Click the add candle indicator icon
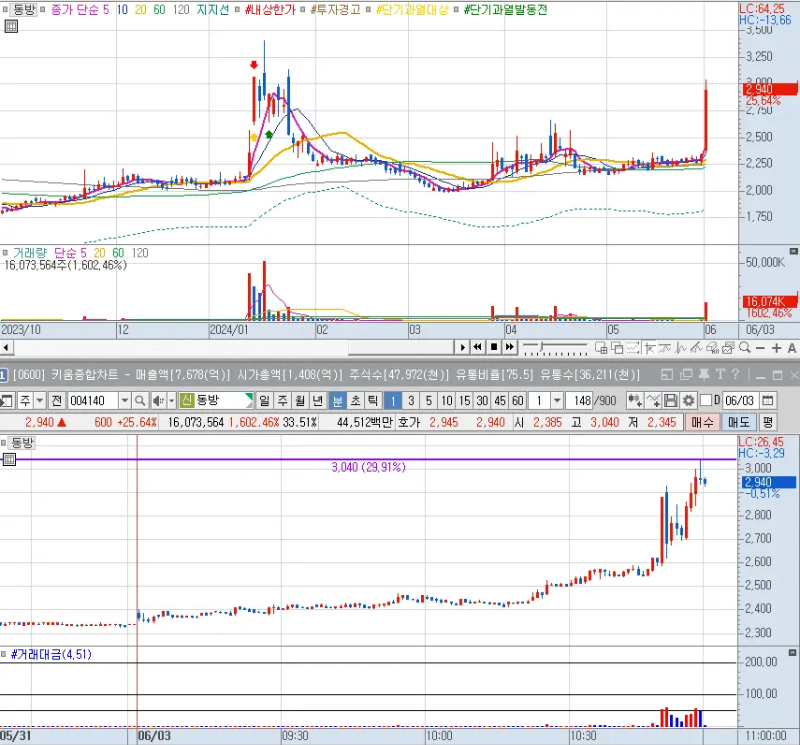This screenshot has width=800, height=745. [635, 401]
